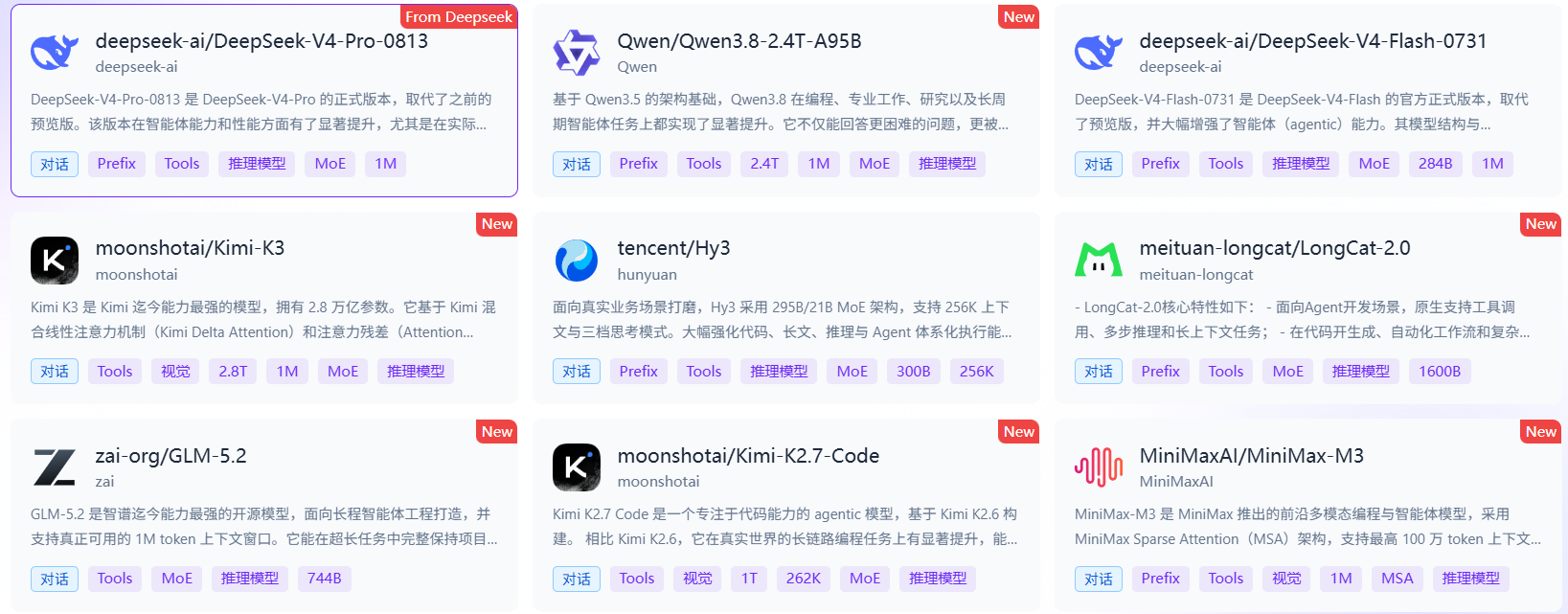Image resolution: width=1568 pixels, height=614 pixels.
Task: Click the MiniMax-M3 waveform logo
Action: tap(1099, 467)
